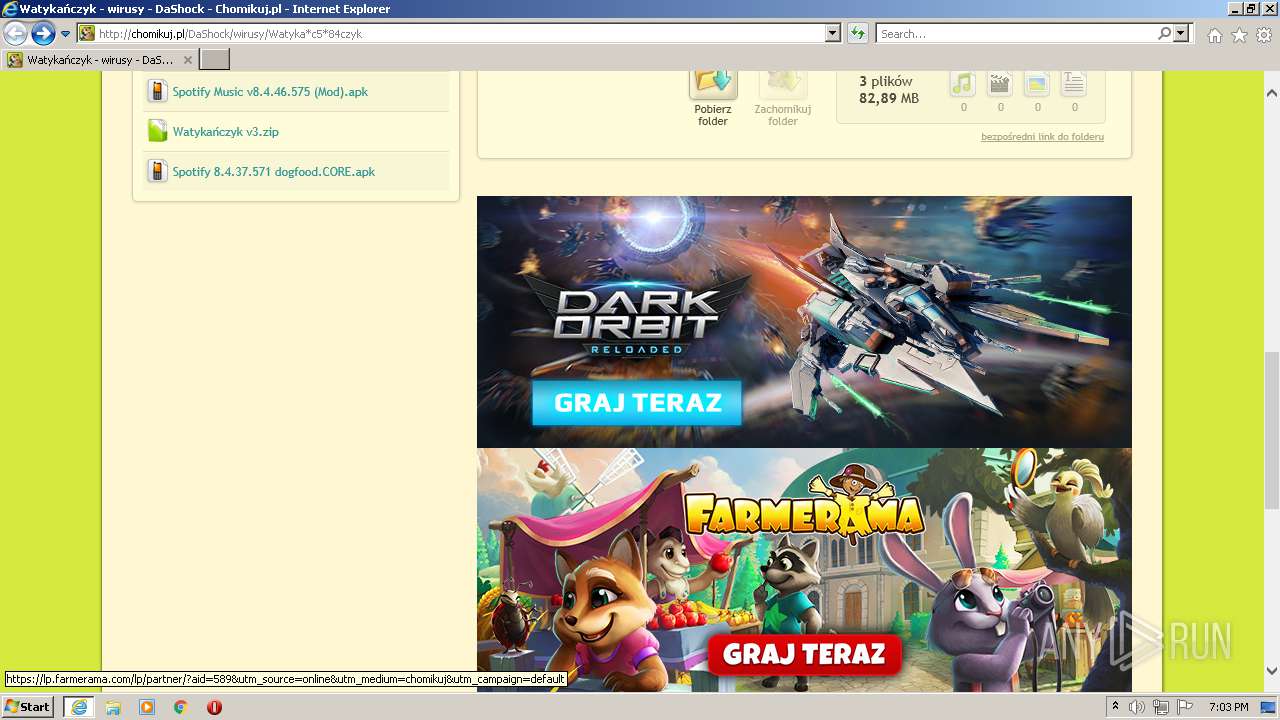1280x720 pixels.
Task: Click the browser Back arrow button
Action: coord(15,34)
